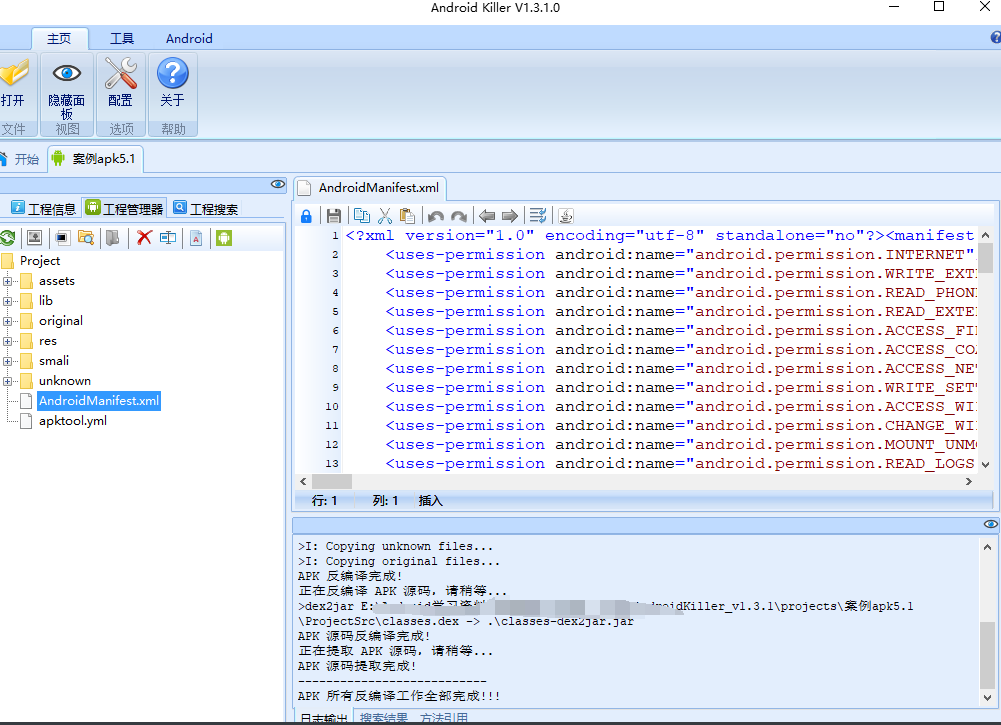Switch to the 工具 ribbon tab
The height and width of the screenshot is (725, 1001).
pos(122,39)
